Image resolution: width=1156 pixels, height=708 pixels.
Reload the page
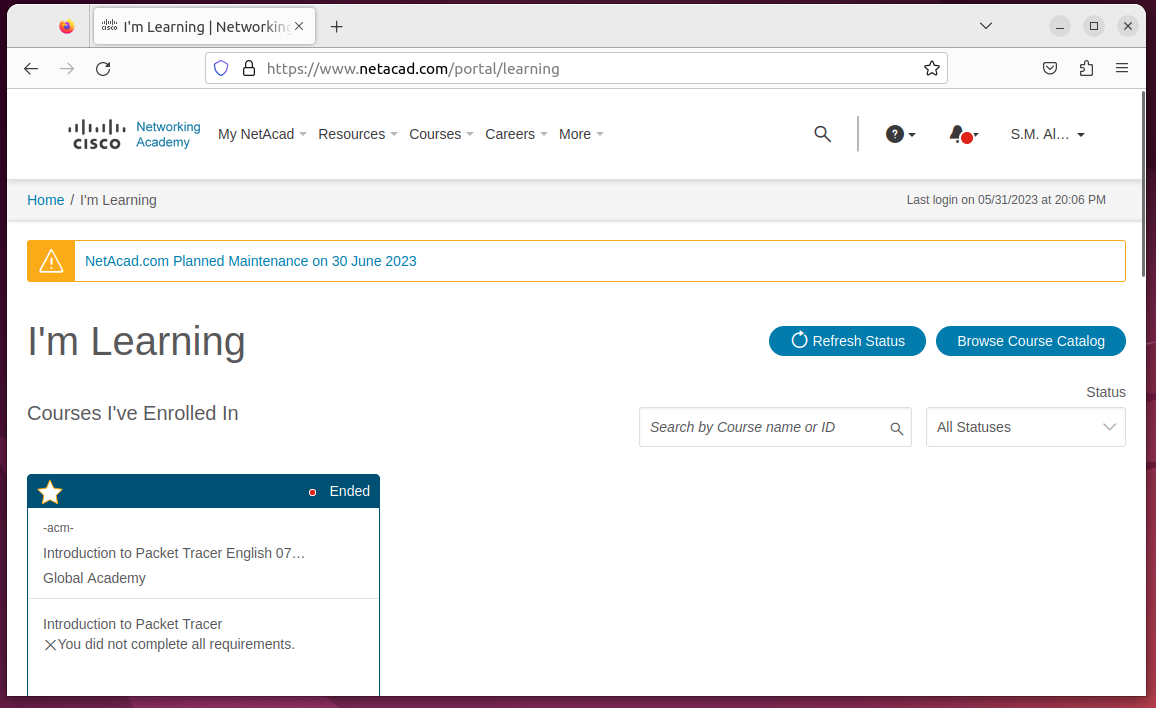point(103,69)
